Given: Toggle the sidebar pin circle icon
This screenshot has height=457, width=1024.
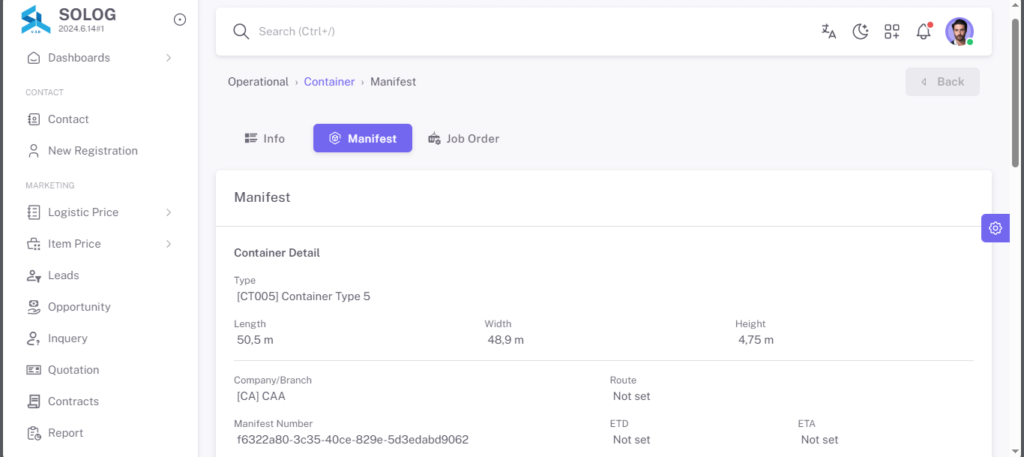Looking at the screenshot, I should click(180, 20).
